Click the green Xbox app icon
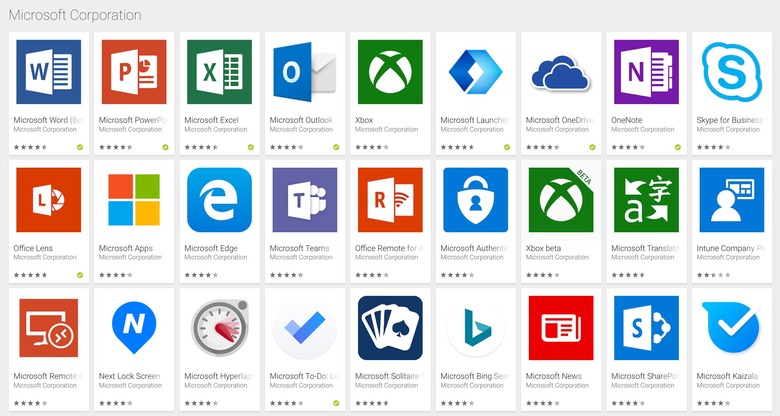 pos(390,72)
